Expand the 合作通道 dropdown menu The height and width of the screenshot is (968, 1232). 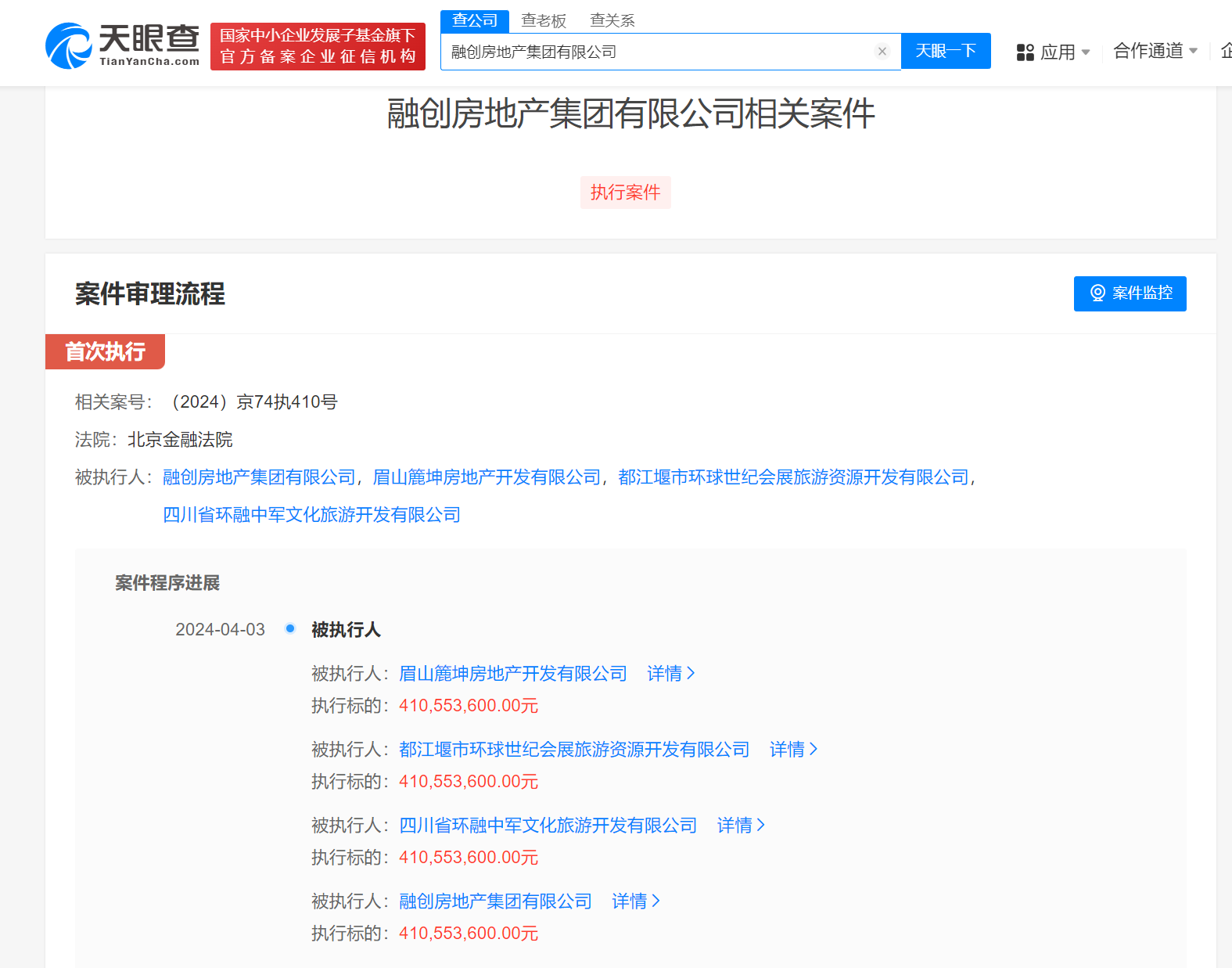point(1155,51)
